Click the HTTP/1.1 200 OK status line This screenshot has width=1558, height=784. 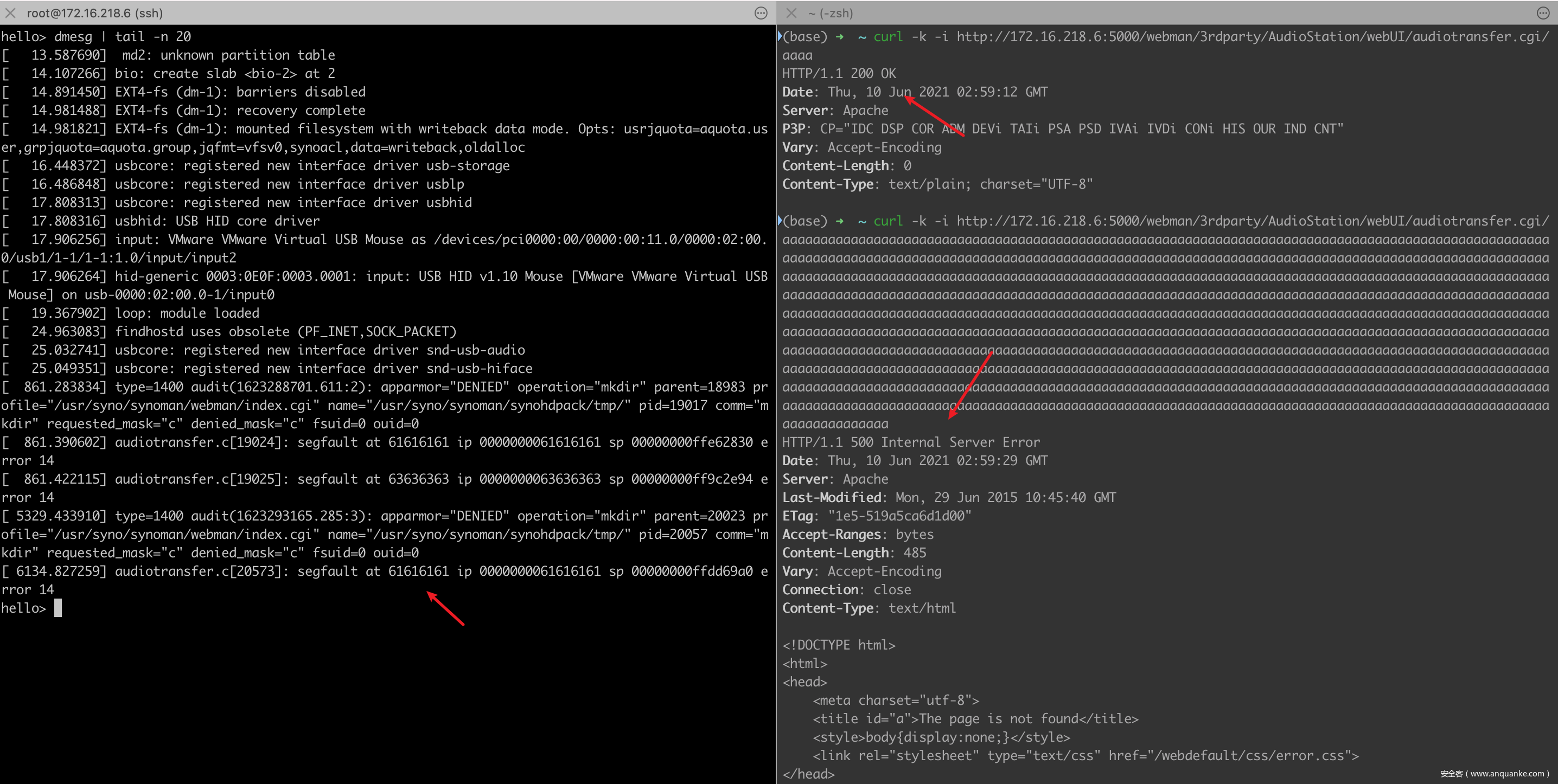click(x=839, y=74)
